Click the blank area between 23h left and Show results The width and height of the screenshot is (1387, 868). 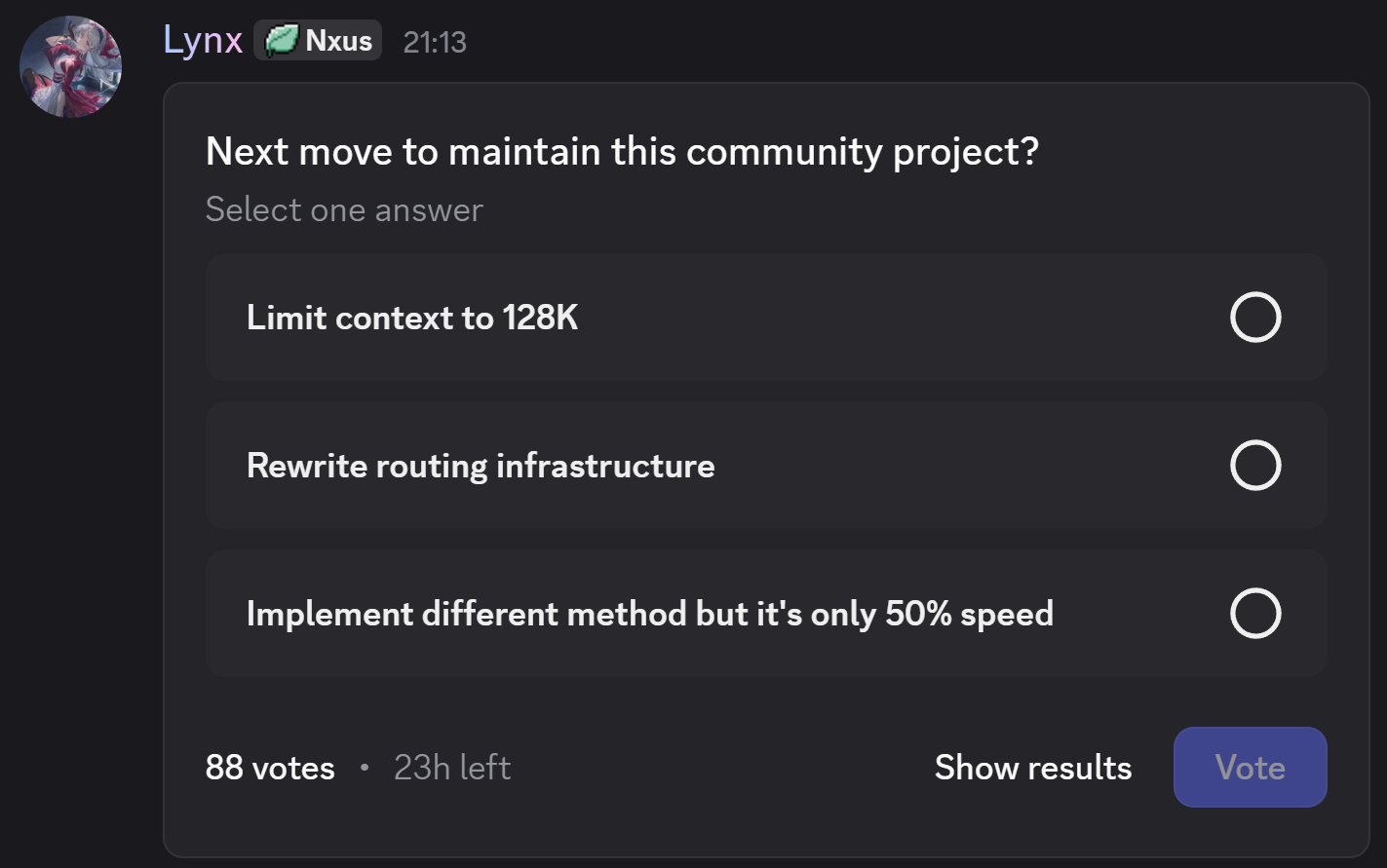pyautogui.click(x=721, y=768)
